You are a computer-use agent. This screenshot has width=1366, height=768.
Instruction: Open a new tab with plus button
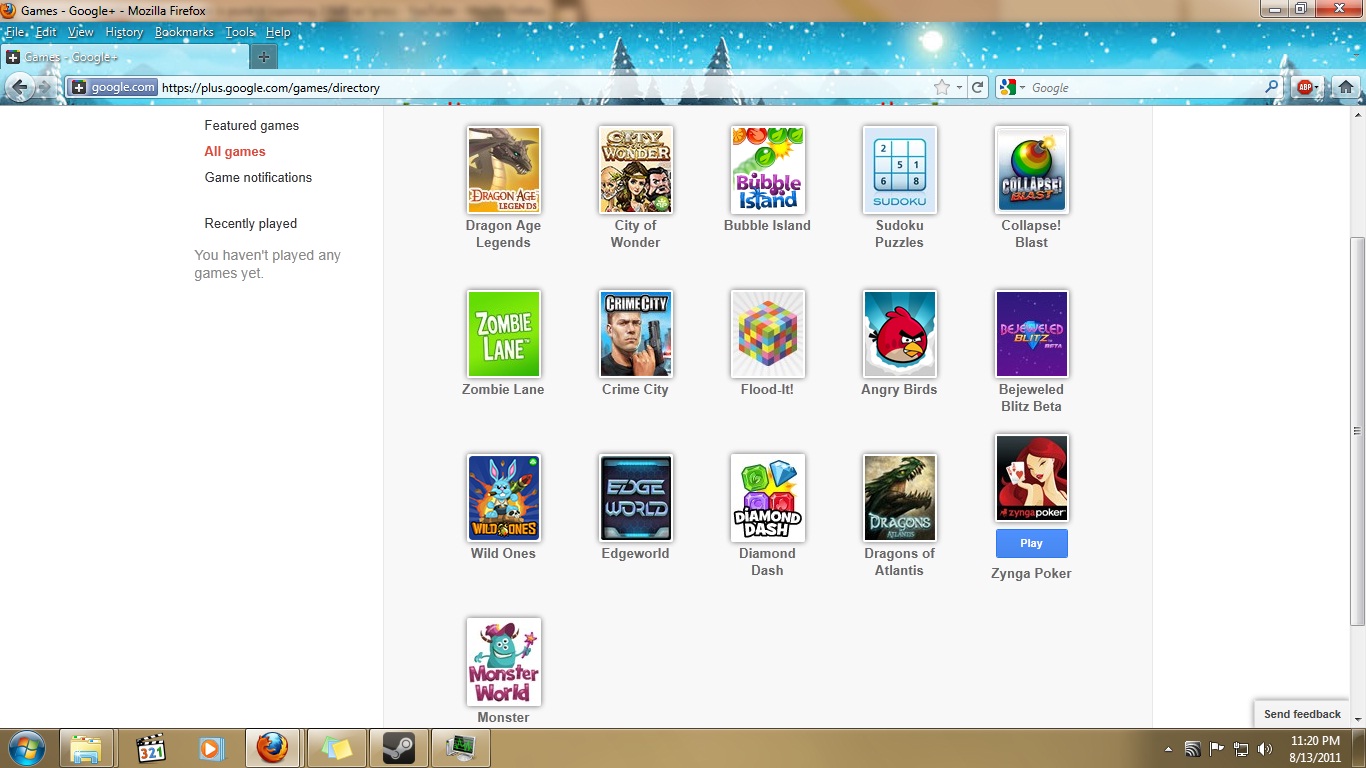click(263, 57)
